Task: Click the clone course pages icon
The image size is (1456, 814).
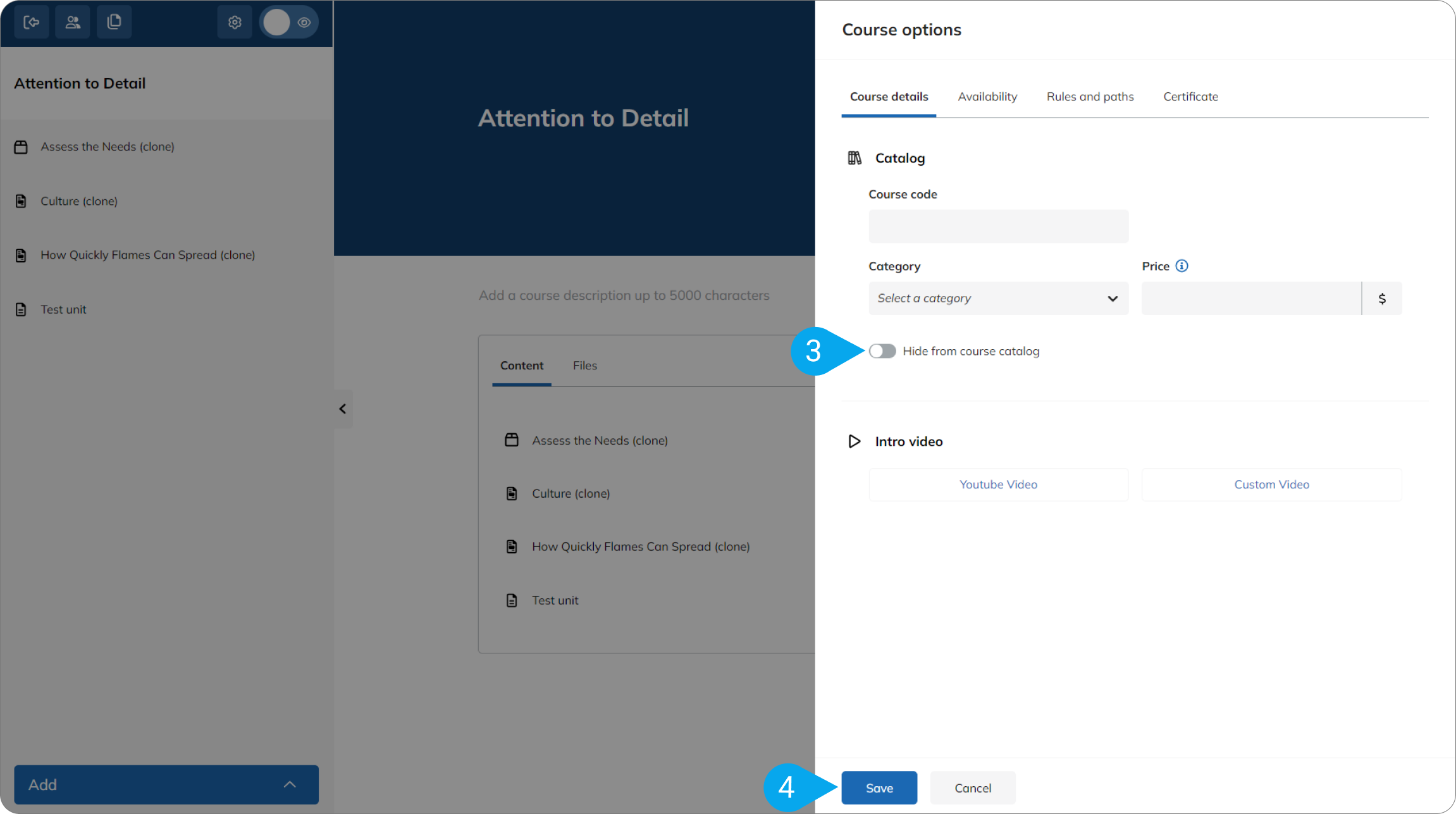Action: point(114,23)
